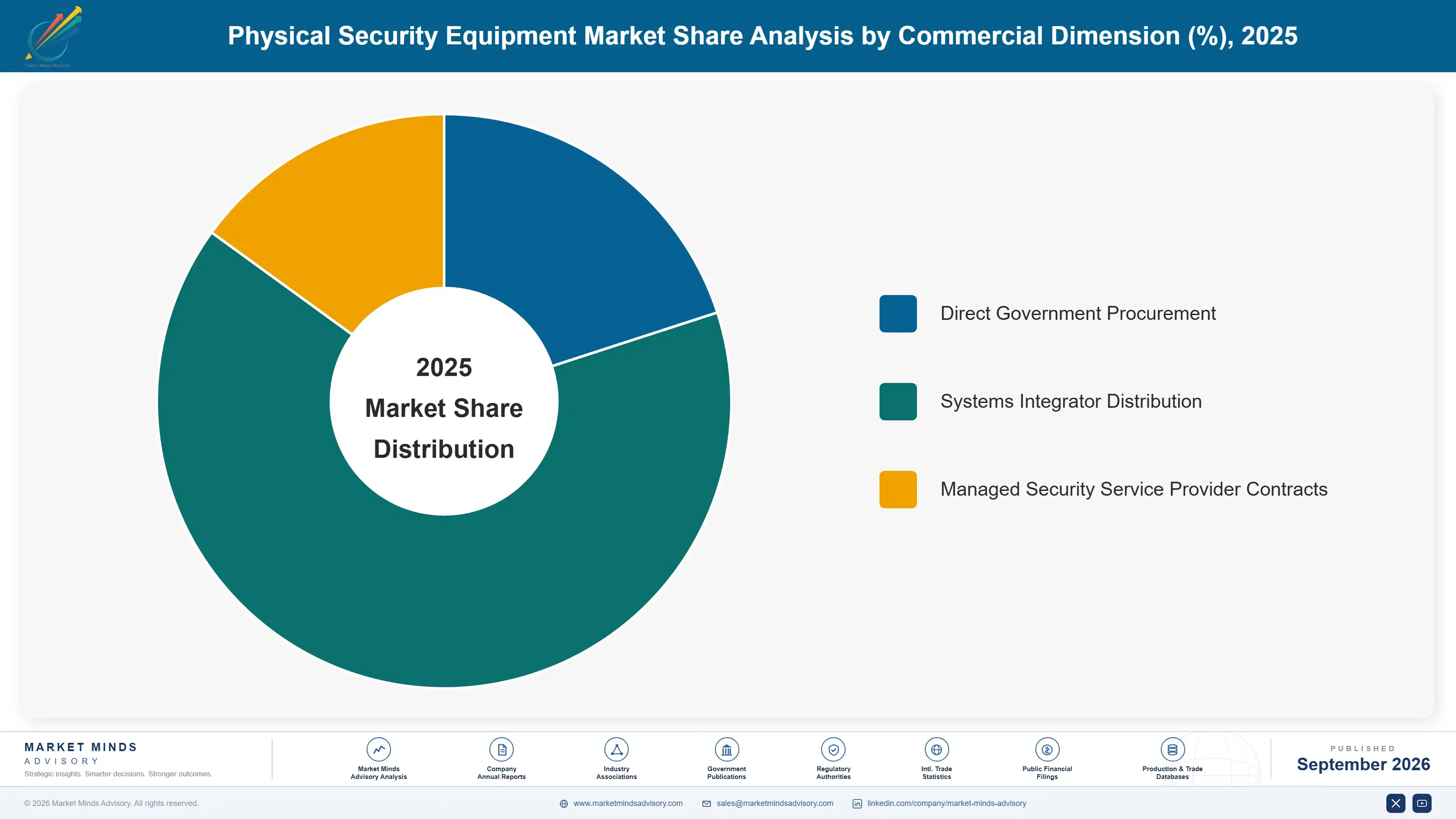
Task: Select Managed Security Service Provider orange swatch
Action: pos(897,490)
